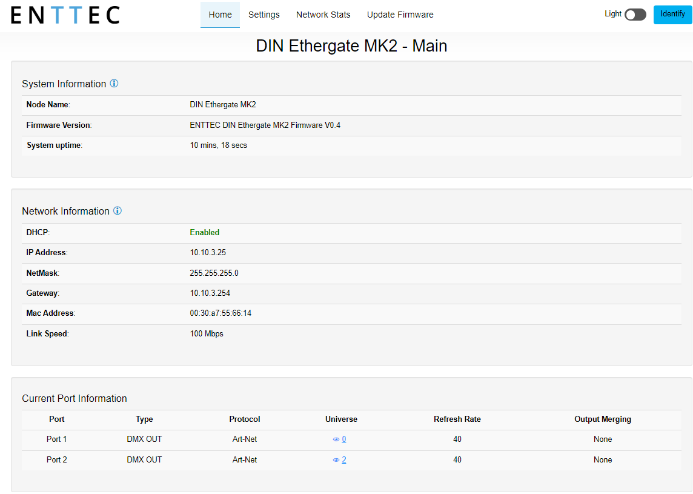Viewport: 693px width, 494px height.
Task: Click refresh rate 40 in Port 1 row
Action: [x=457, y=439]
